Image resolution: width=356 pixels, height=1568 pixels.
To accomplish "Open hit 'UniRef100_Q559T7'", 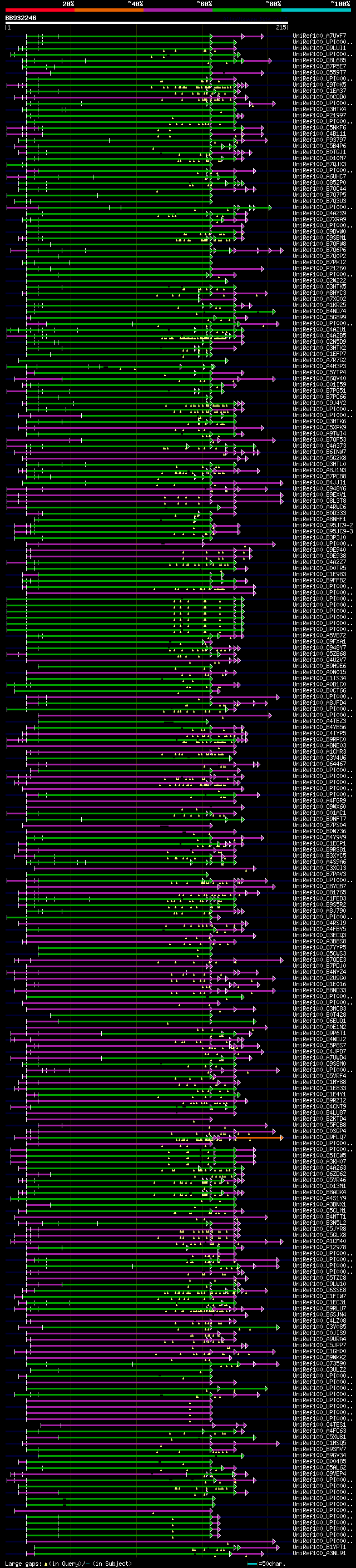I will (x=319, y=72).
